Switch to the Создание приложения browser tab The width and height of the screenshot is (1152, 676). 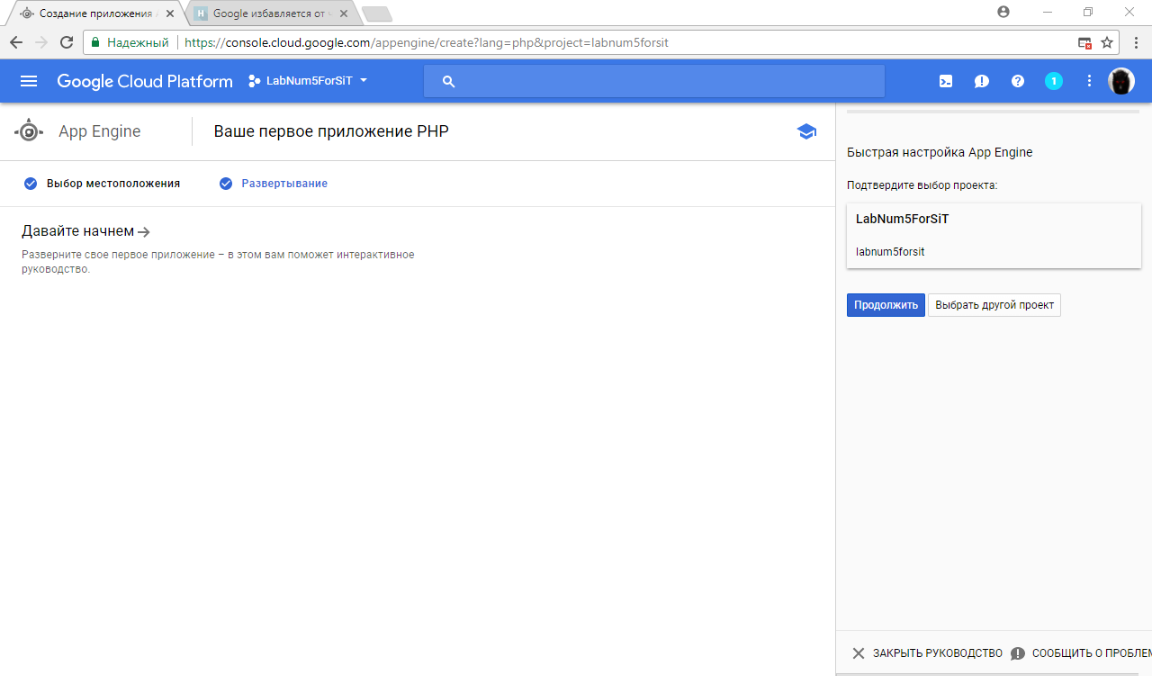(x=94, y=13)
